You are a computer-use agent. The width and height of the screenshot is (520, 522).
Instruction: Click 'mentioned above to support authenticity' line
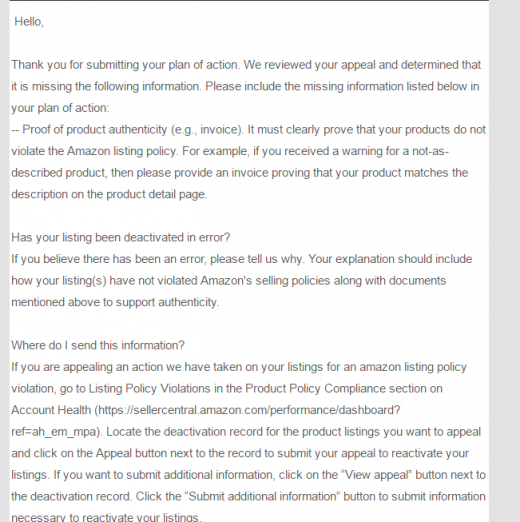click(x=115, y=302)
